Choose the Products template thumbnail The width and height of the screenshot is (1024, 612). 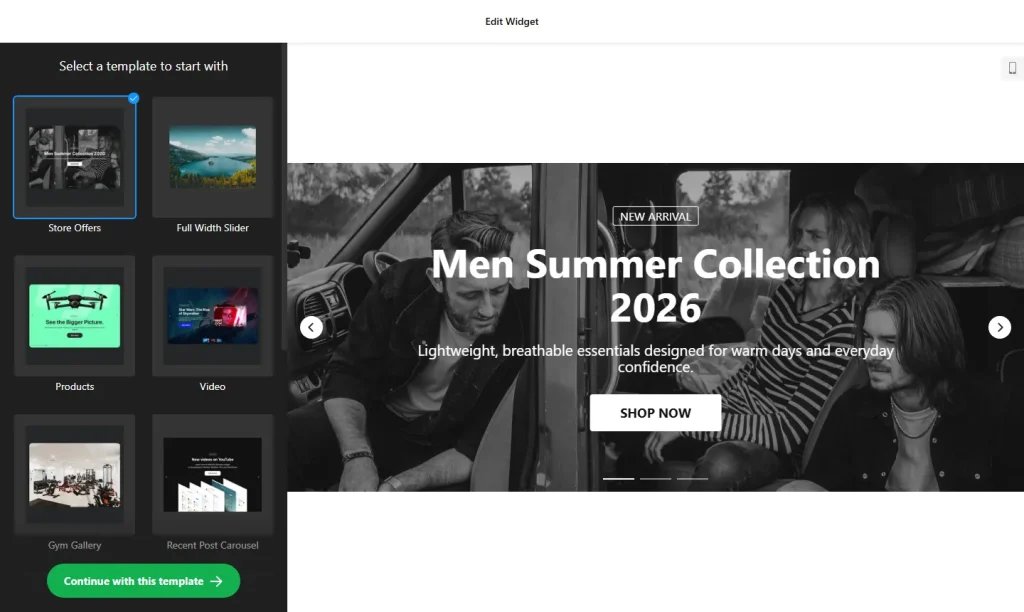pos(74,315)
